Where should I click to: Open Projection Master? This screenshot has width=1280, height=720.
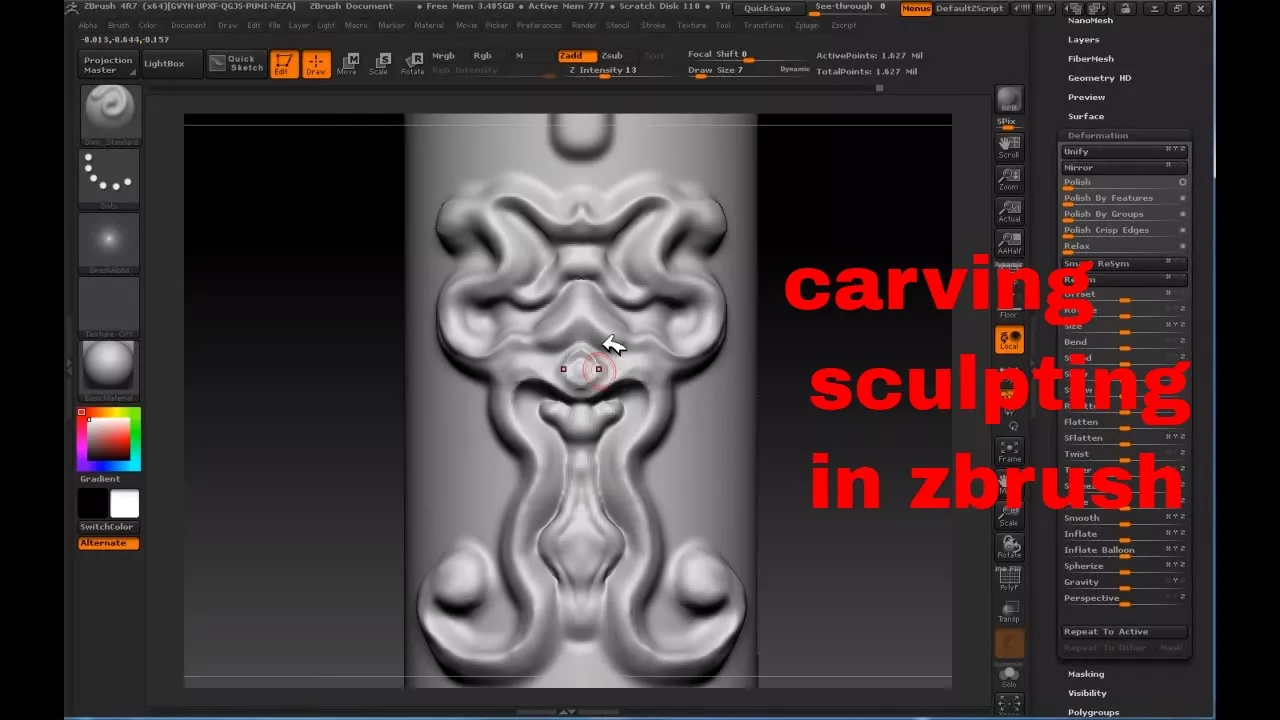pyautogui.click(x=108, y=64)
